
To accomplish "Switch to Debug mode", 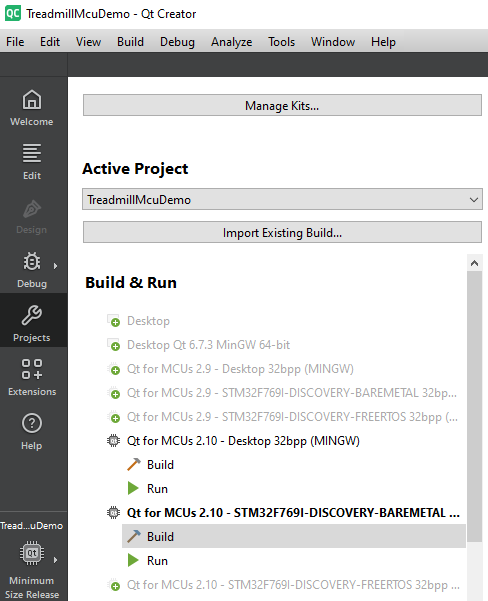I will click(x=32, y=270).
